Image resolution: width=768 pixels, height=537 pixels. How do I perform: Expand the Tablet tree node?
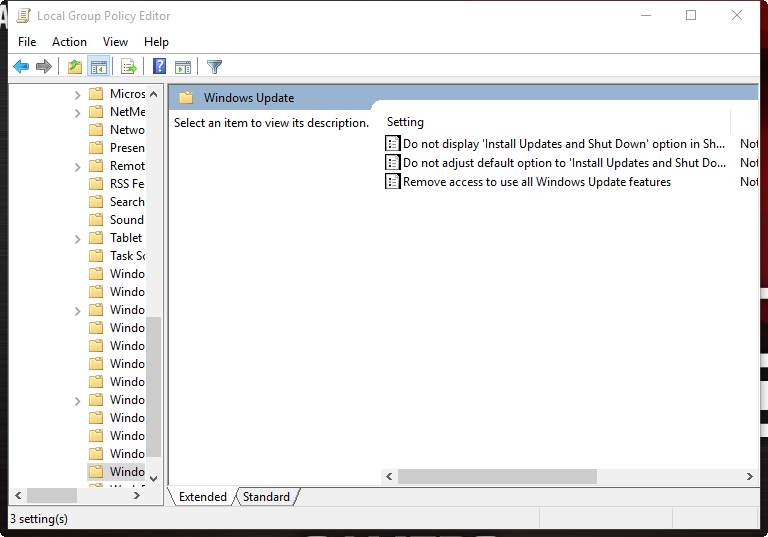[x=77, y=239]
